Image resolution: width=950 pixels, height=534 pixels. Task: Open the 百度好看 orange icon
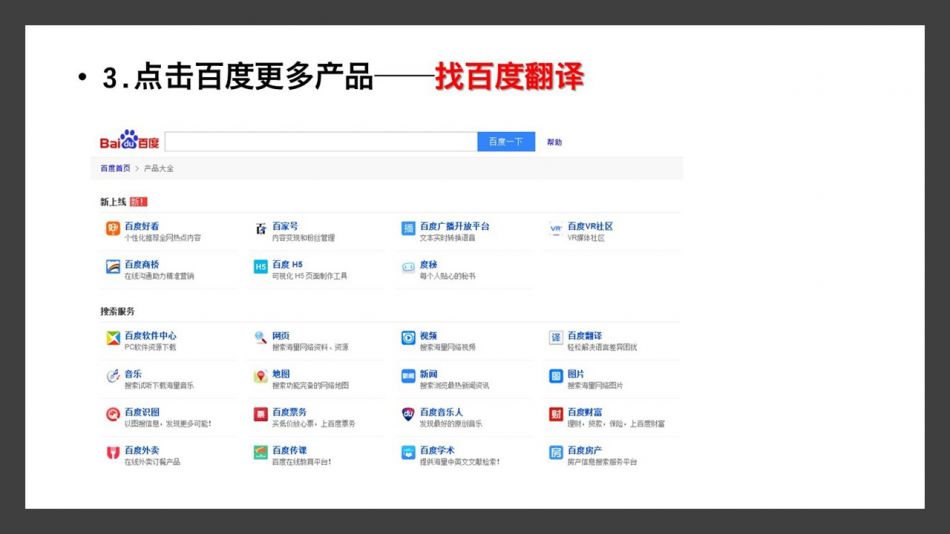coord(113,229)
